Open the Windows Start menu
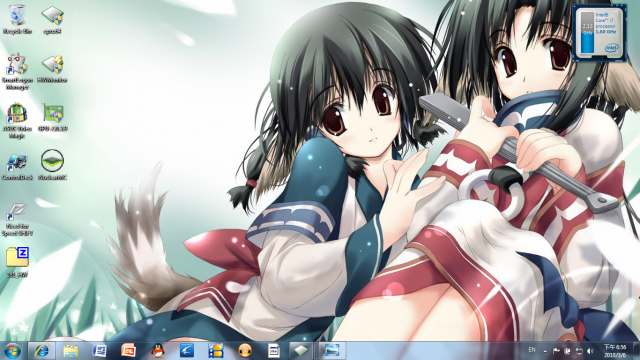The height and width of the screenshot is (360, 640). click(x=12, y=351)
